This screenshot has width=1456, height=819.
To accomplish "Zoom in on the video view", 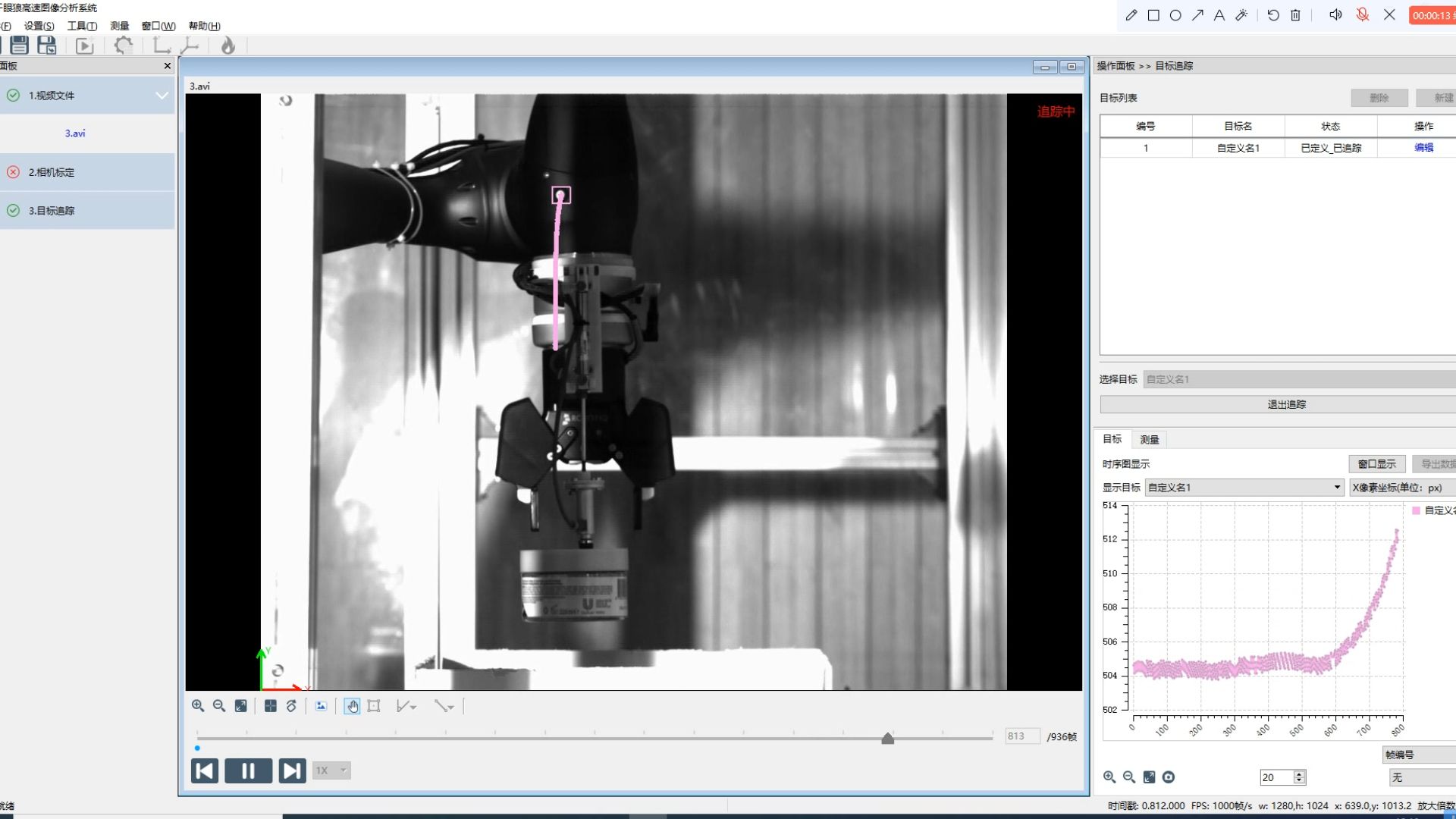I will pos(198,706).
